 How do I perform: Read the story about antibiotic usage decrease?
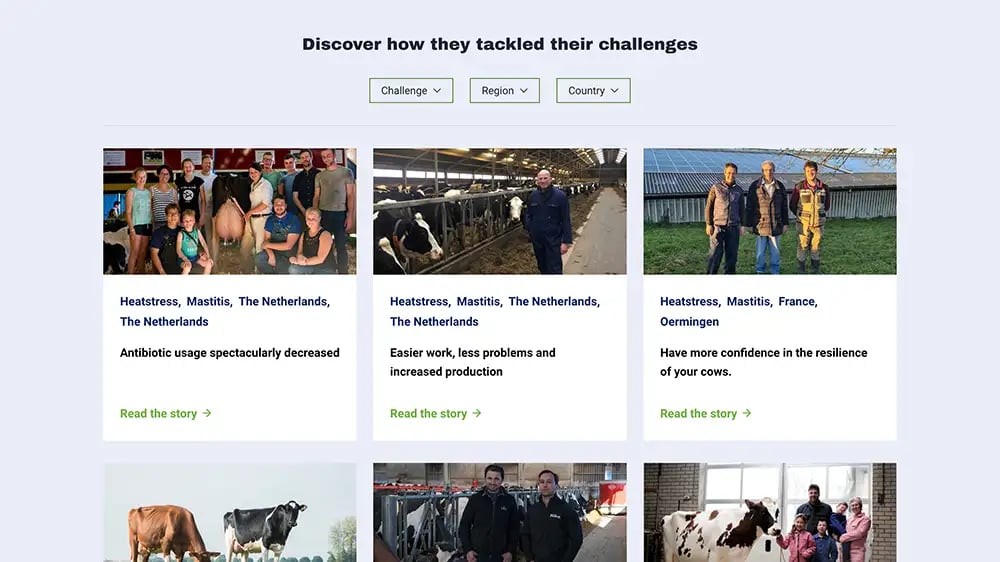[158, 413]
